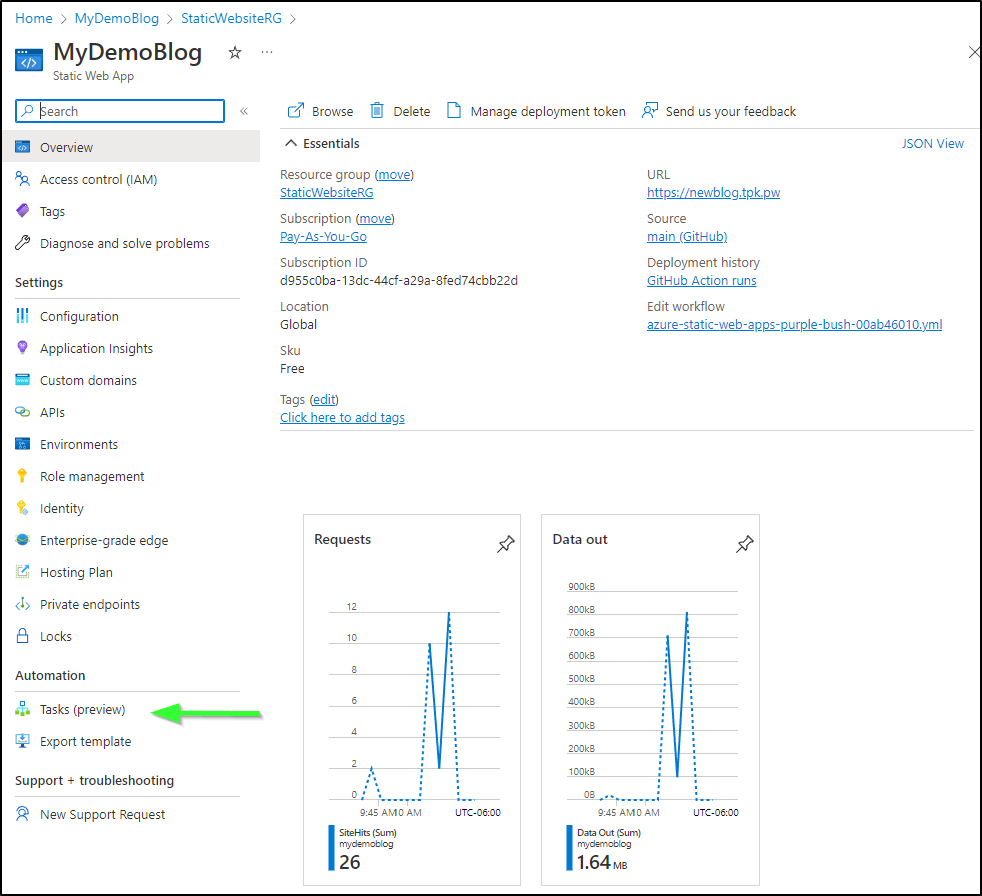Viewport: 982px width, 896px height.
Task: Click move next to Subscription
Action: [x=375, y=219]
